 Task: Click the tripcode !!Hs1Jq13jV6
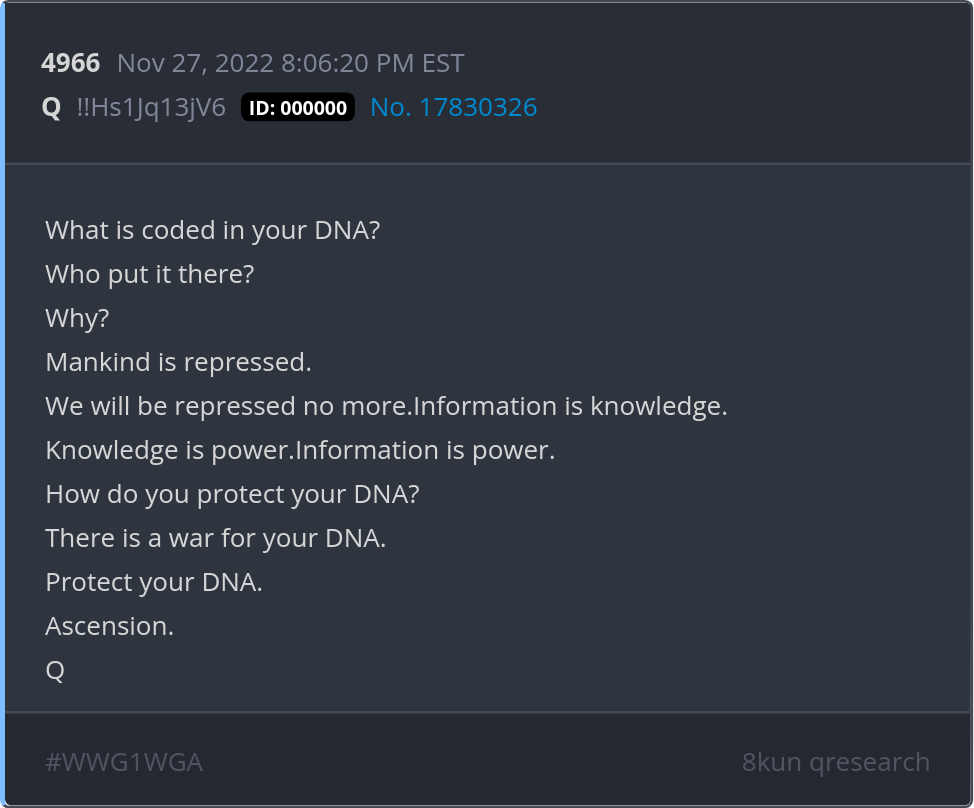(x=151, y=108)
